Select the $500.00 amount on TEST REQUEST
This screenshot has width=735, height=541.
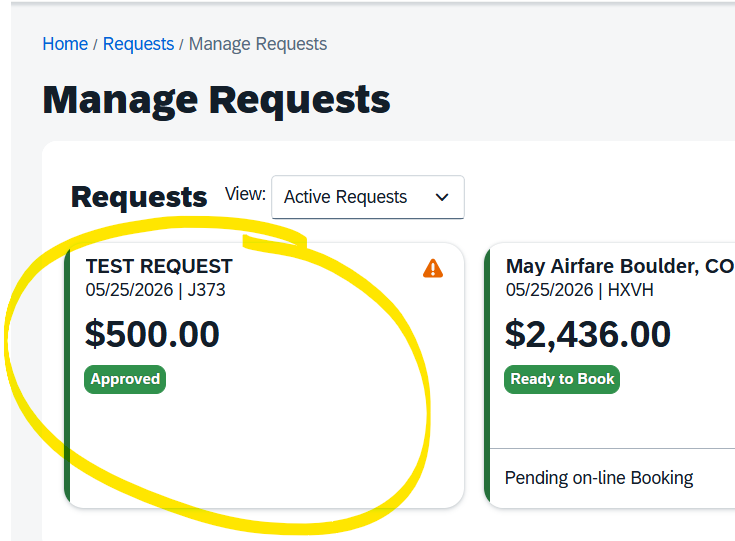[152, 334]
